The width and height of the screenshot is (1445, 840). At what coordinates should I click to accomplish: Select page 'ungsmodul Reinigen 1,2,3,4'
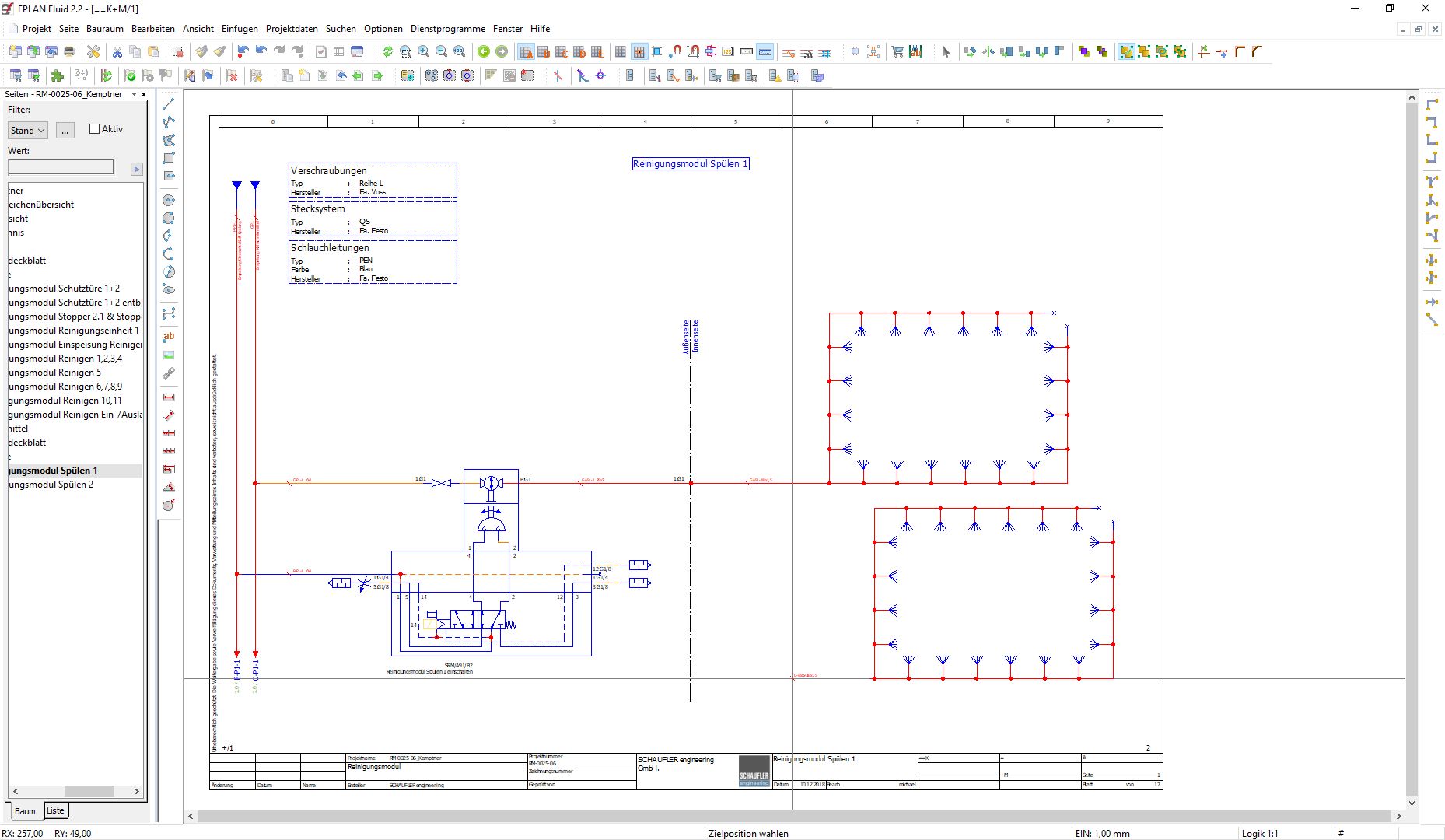65,359
